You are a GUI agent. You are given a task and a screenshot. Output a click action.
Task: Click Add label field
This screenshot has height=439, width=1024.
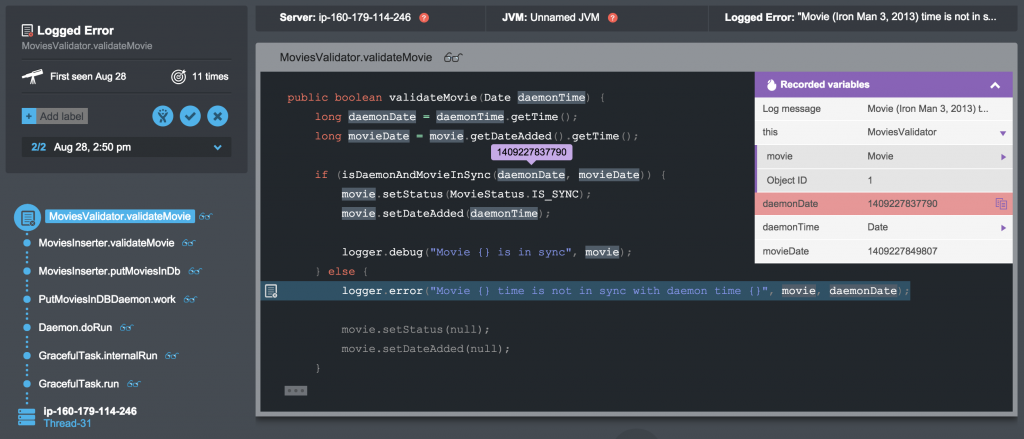[55, 117]
